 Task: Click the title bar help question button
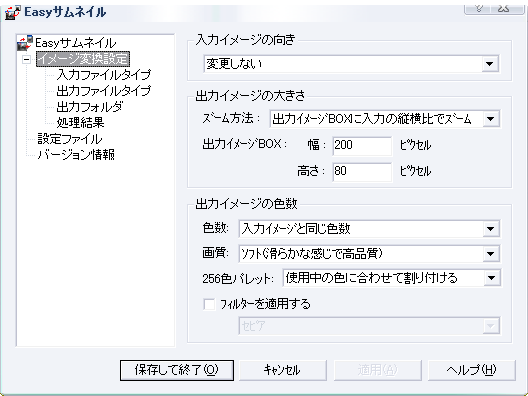(x=479, y=8)
